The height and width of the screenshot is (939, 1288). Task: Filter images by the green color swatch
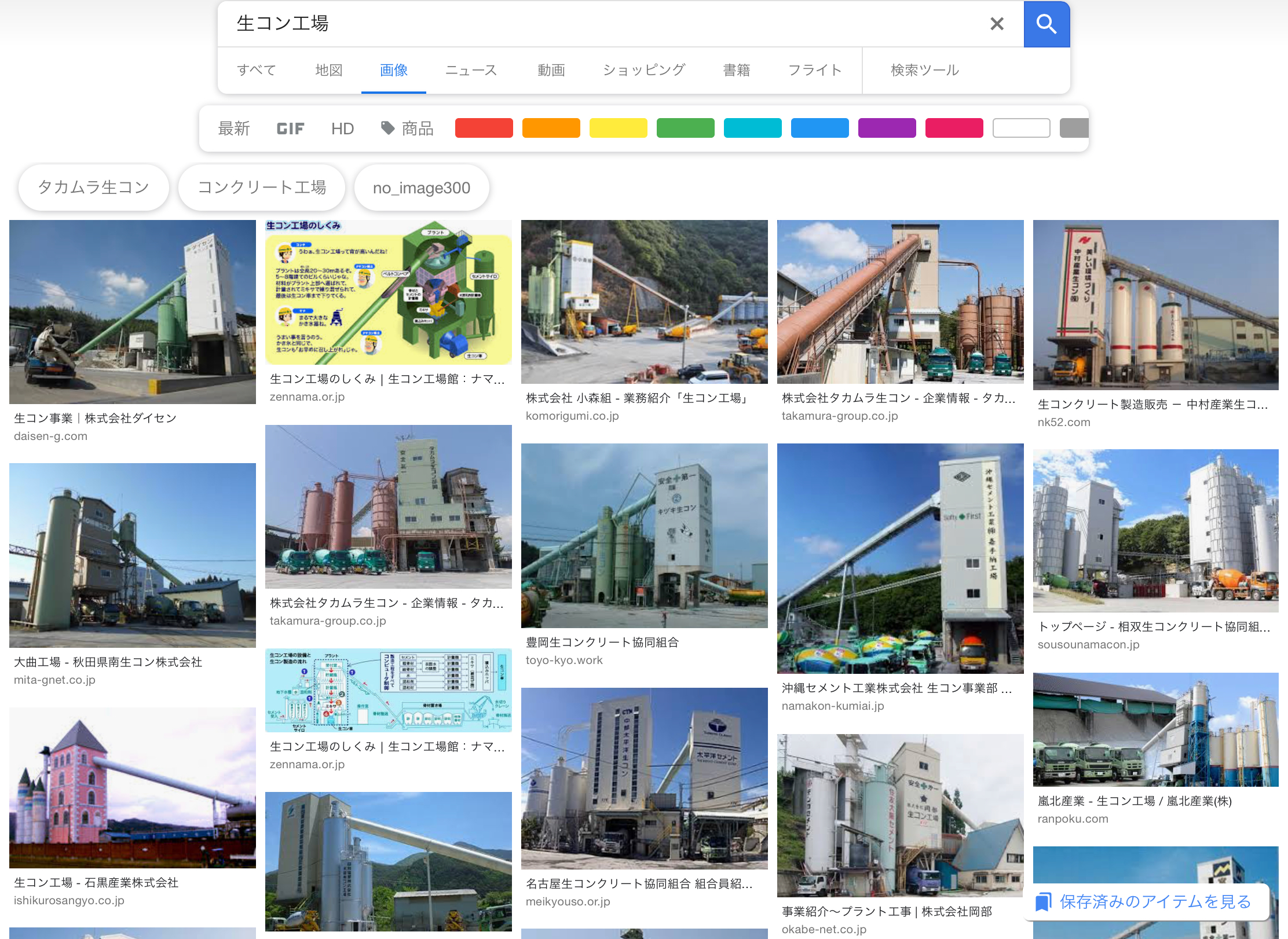pyautogui.click(x=686, y=128)
